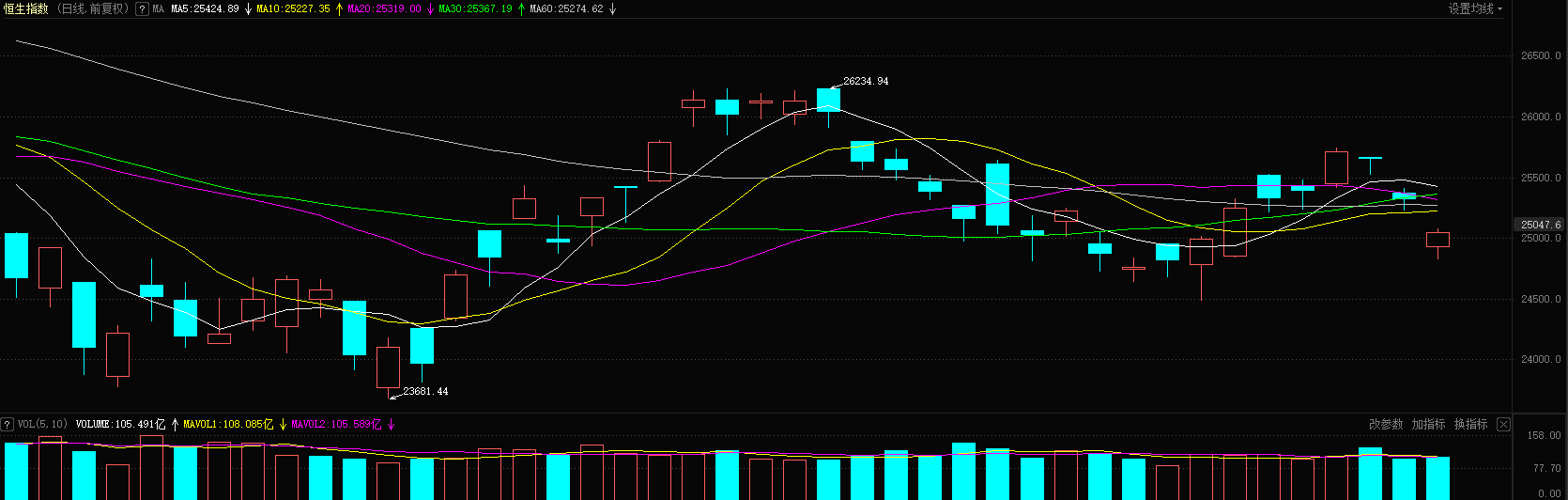Click the 加指标 button
The image size is (1568, 500).
pos(1428,425)
